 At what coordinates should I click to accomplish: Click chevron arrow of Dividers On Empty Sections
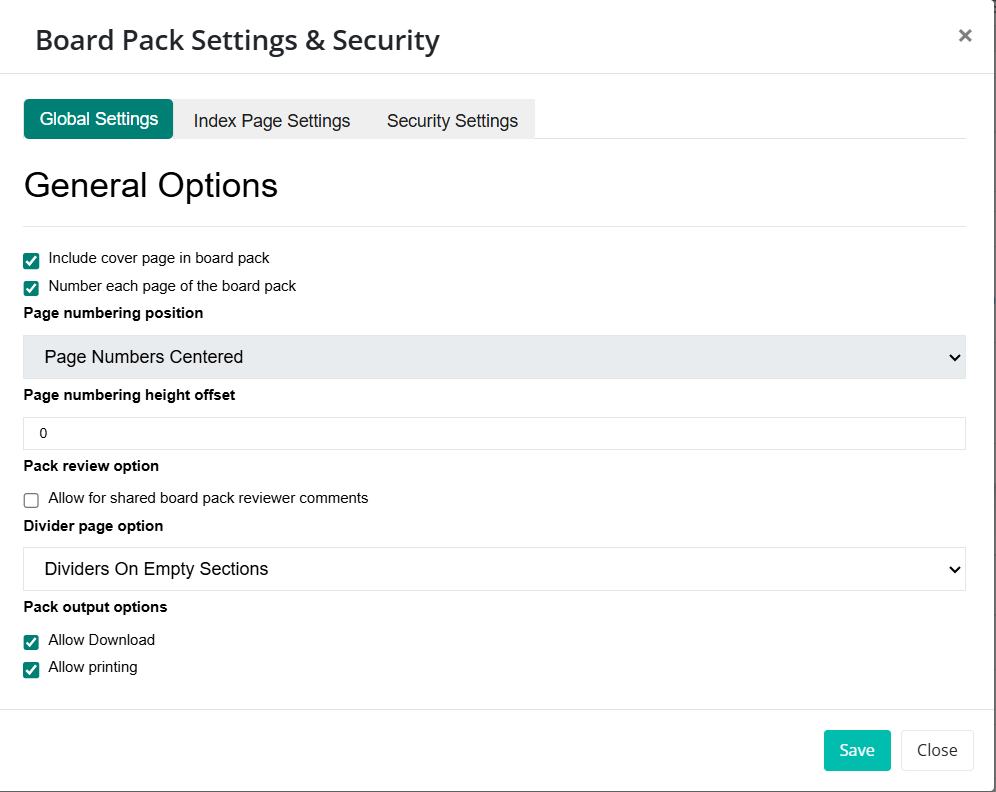click(x=954, y=570)
